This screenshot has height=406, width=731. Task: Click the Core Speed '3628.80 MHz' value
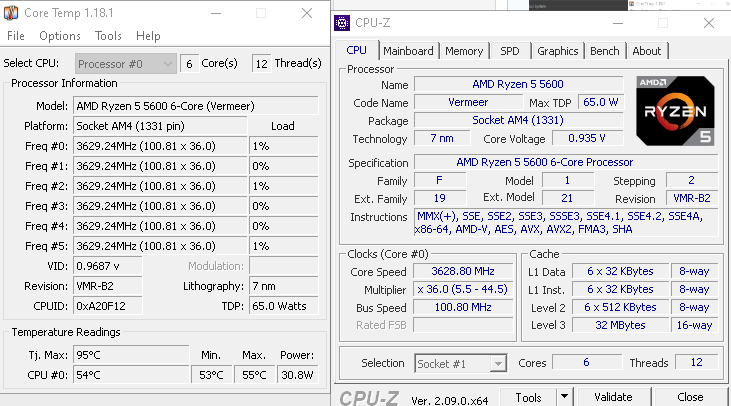point(463,271)
